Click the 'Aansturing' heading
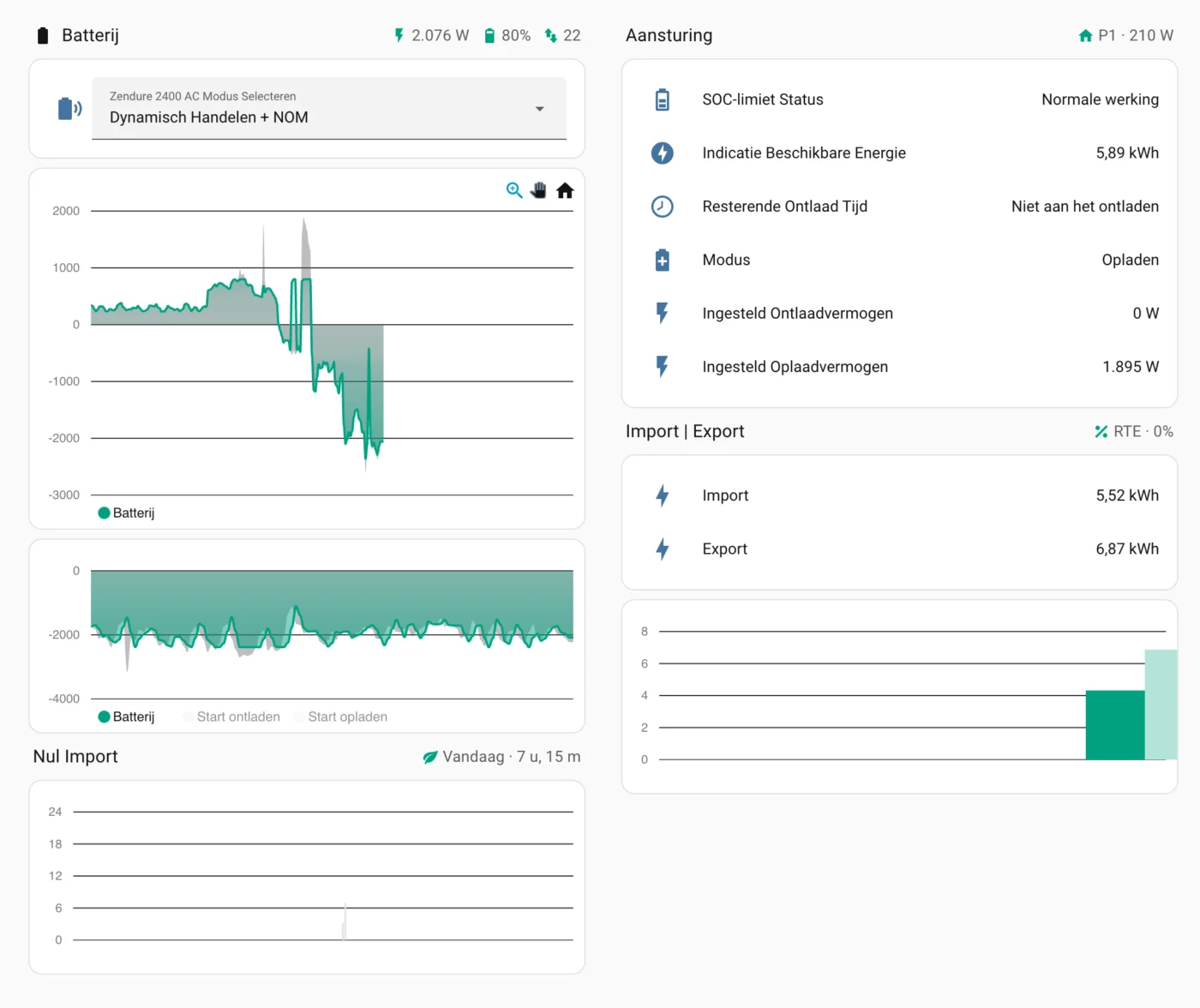 tap(669, 35)
